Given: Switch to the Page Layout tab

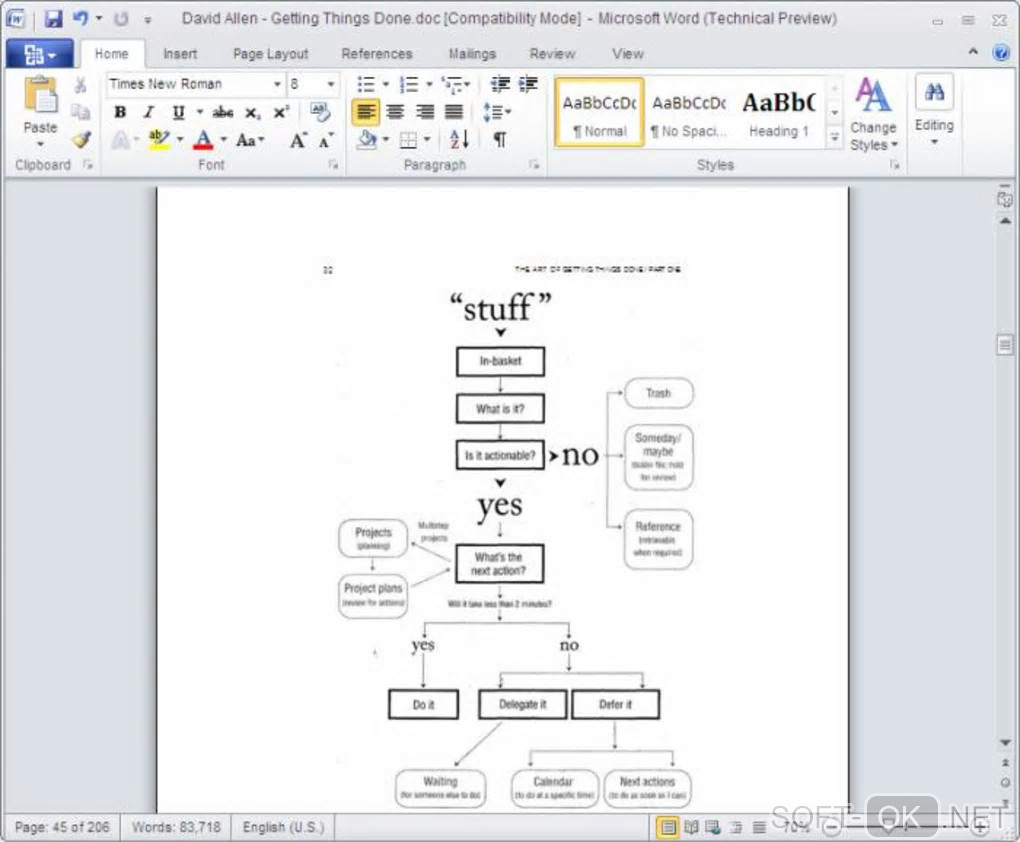Looking at the screenshot, I should [271, 53].
